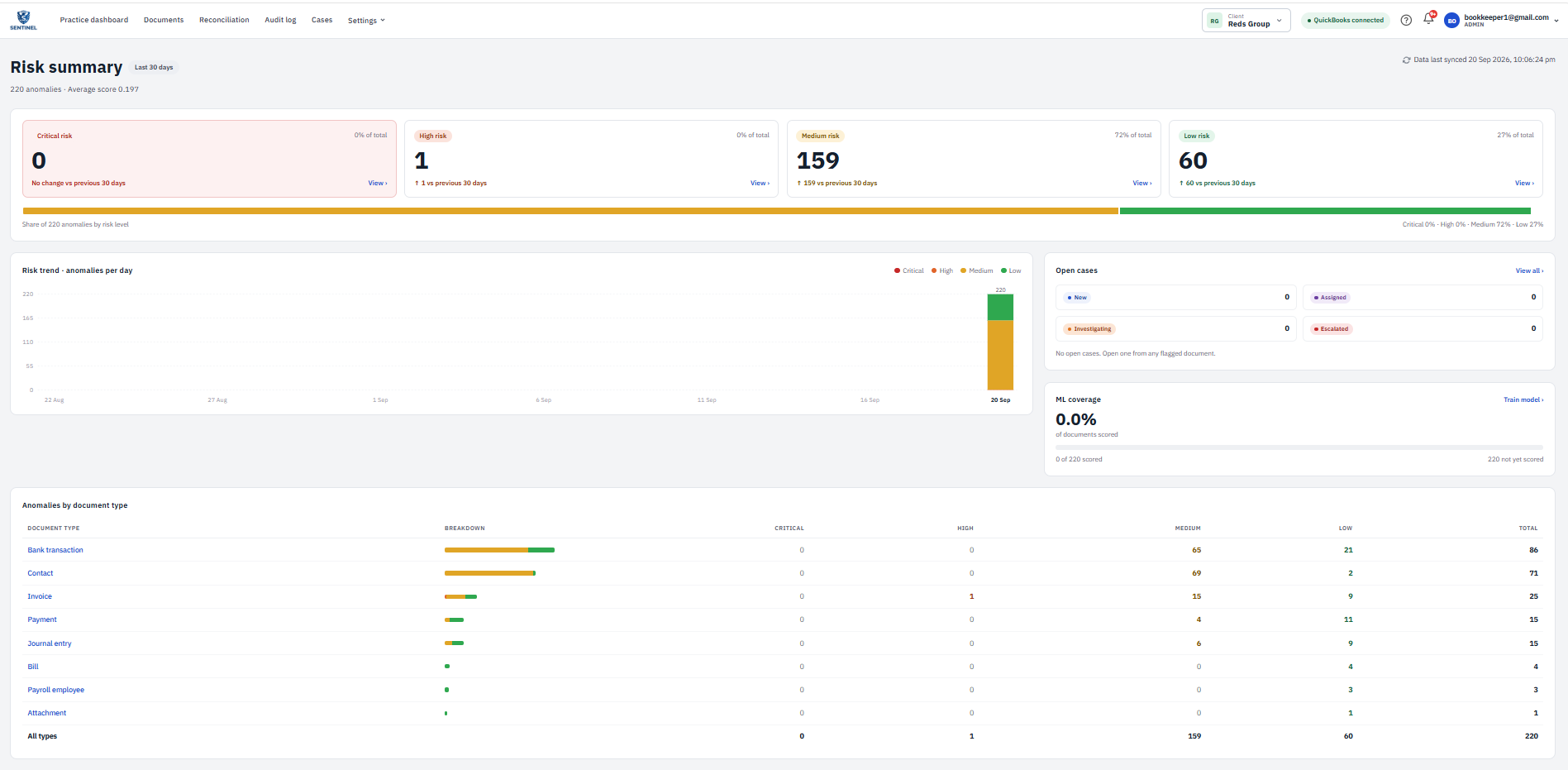This screenshot has width=1568, height=770.
Task: Click the Medium risk count 159
Action: pyautogui.click(x=818, y=160)
